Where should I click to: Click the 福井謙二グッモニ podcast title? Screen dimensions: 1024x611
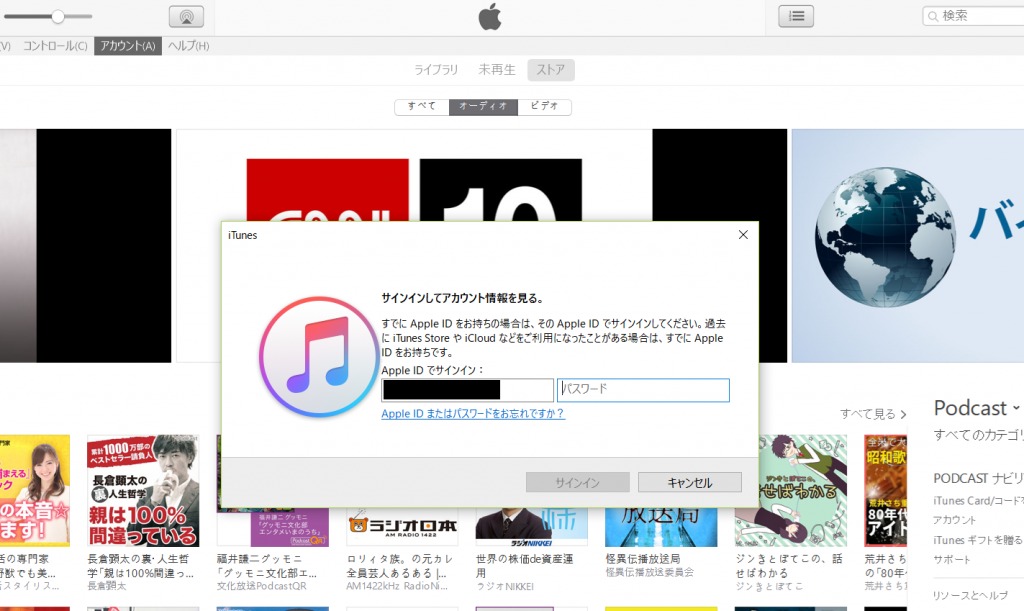266,566
